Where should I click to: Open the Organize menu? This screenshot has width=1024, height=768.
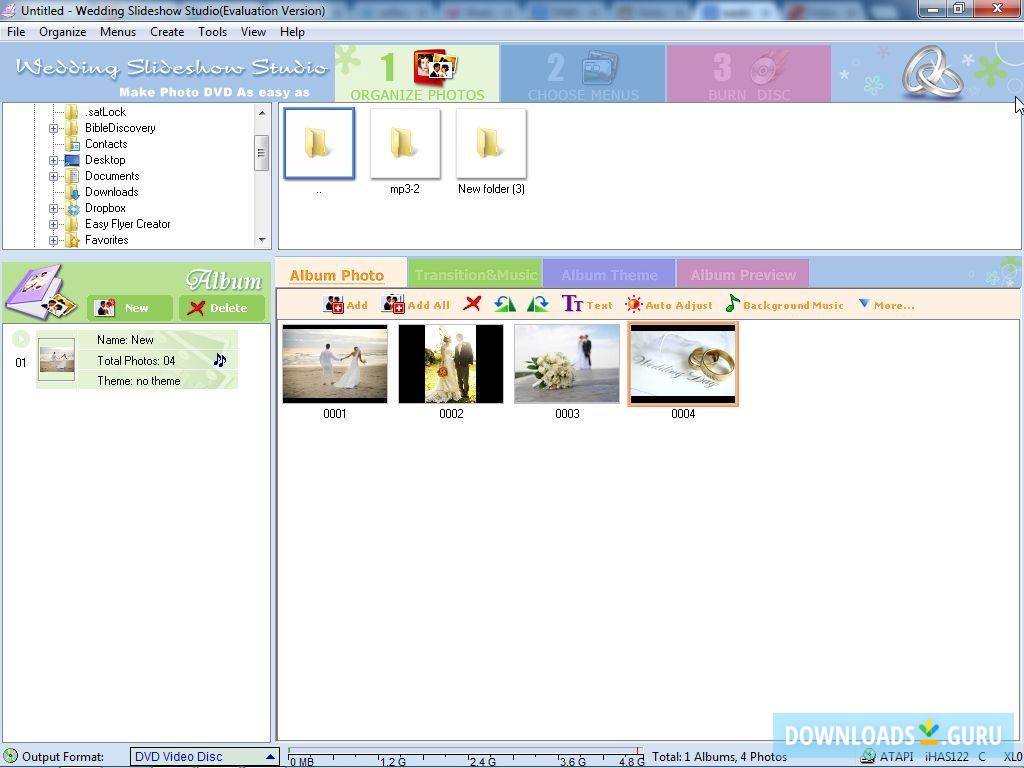coord(62,31)
